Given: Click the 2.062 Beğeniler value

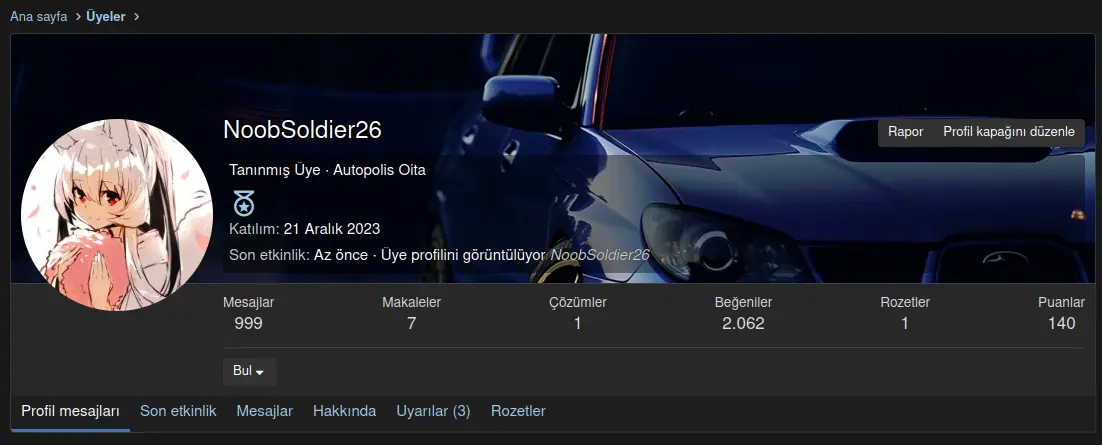Looking at the screenshot, I should [743, 323].
